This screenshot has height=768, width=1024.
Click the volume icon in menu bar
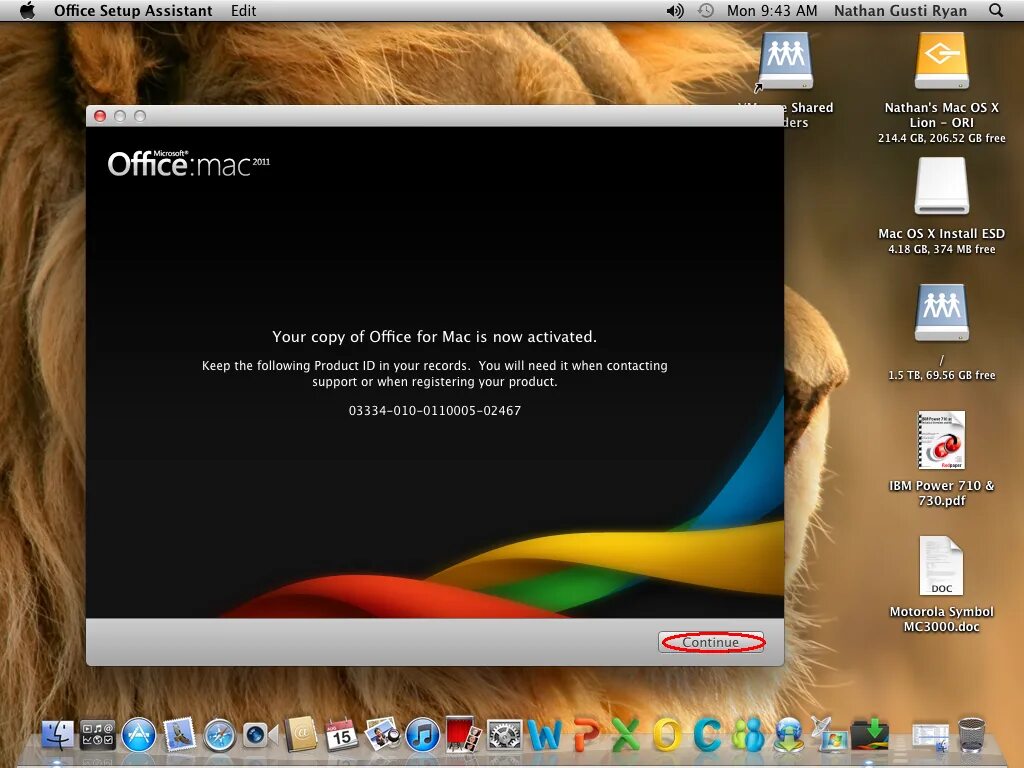675,10
